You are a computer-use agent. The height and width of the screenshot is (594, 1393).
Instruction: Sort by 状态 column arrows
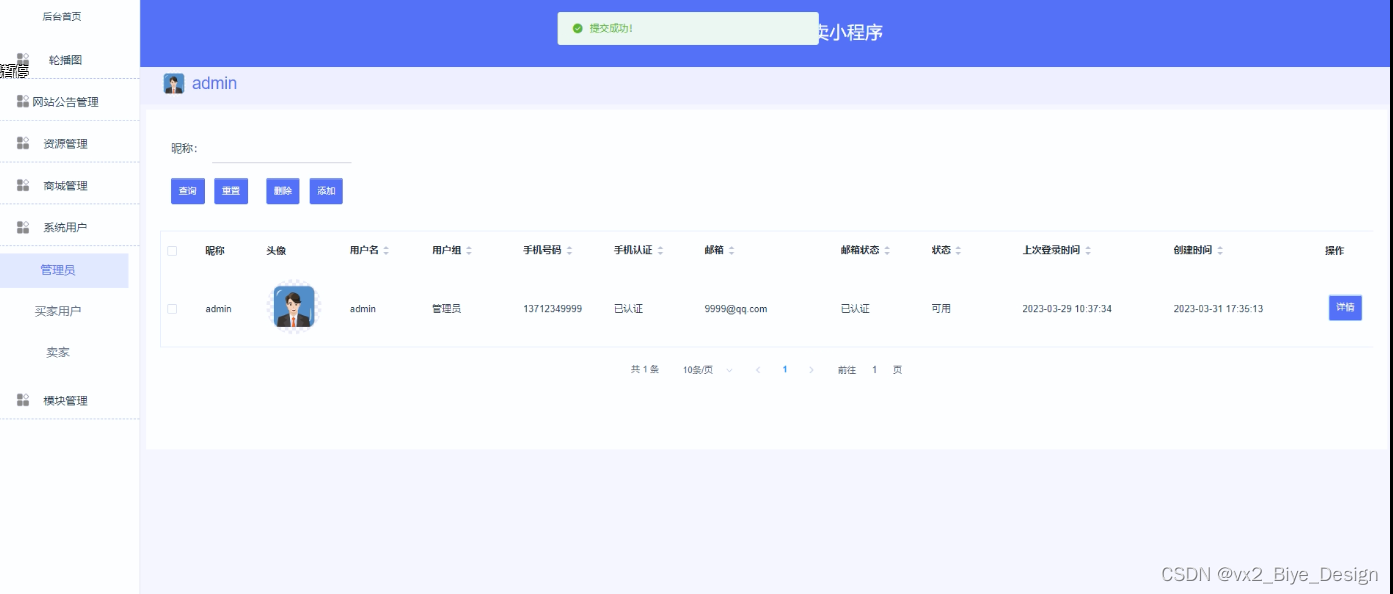[958, 250]
